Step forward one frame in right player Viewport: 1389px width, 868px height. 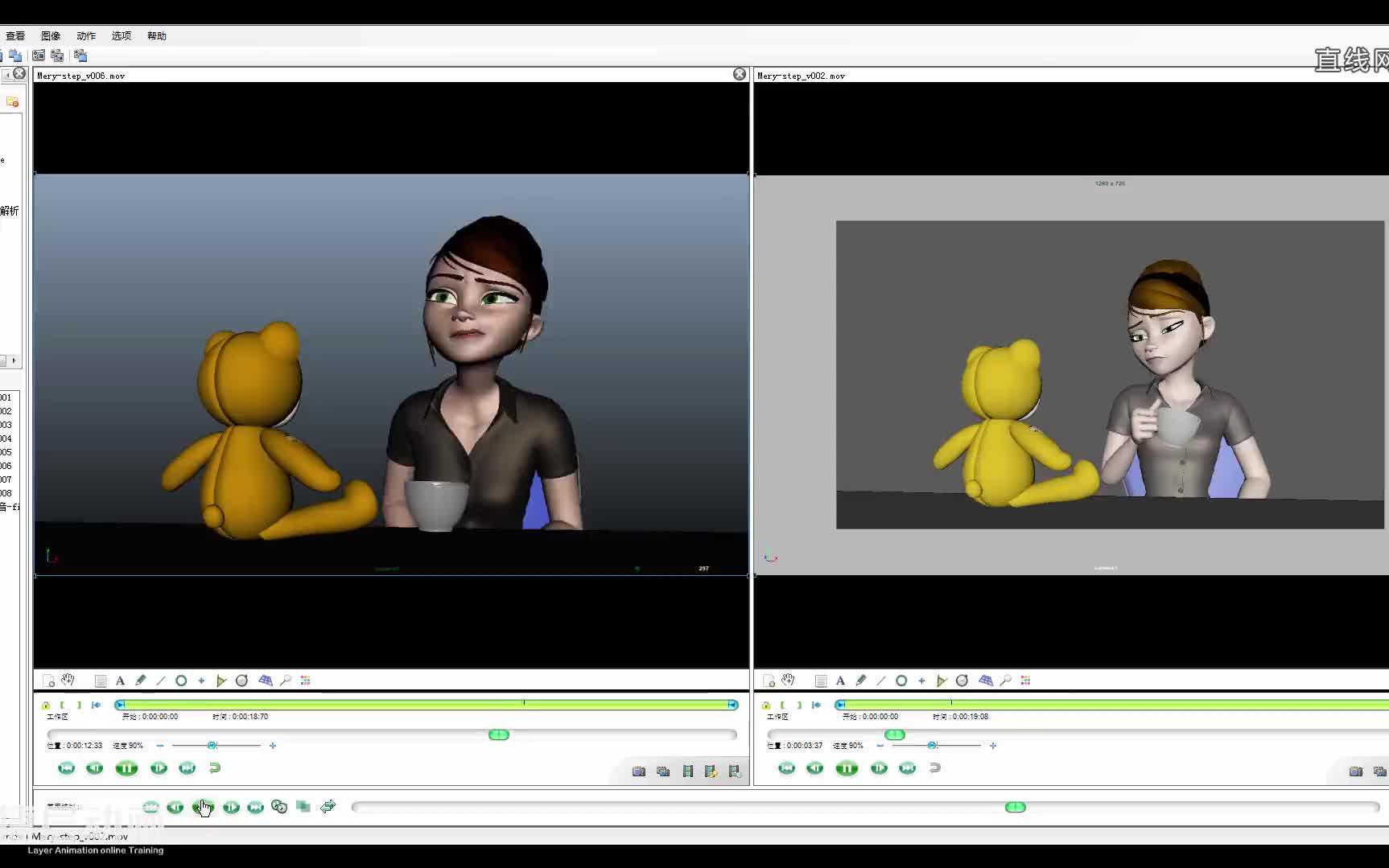[880, 768]
